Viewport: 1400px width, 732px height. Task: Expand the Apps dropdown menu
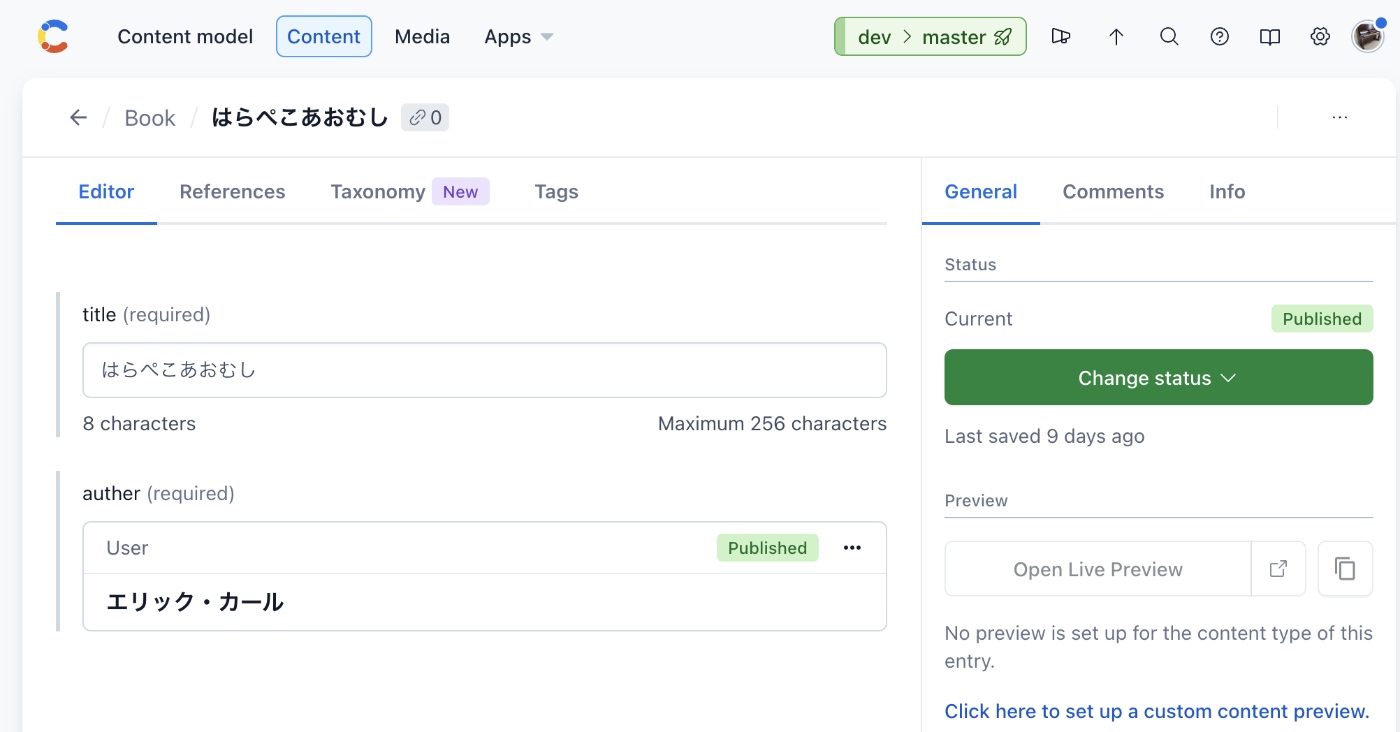(518, 37)
